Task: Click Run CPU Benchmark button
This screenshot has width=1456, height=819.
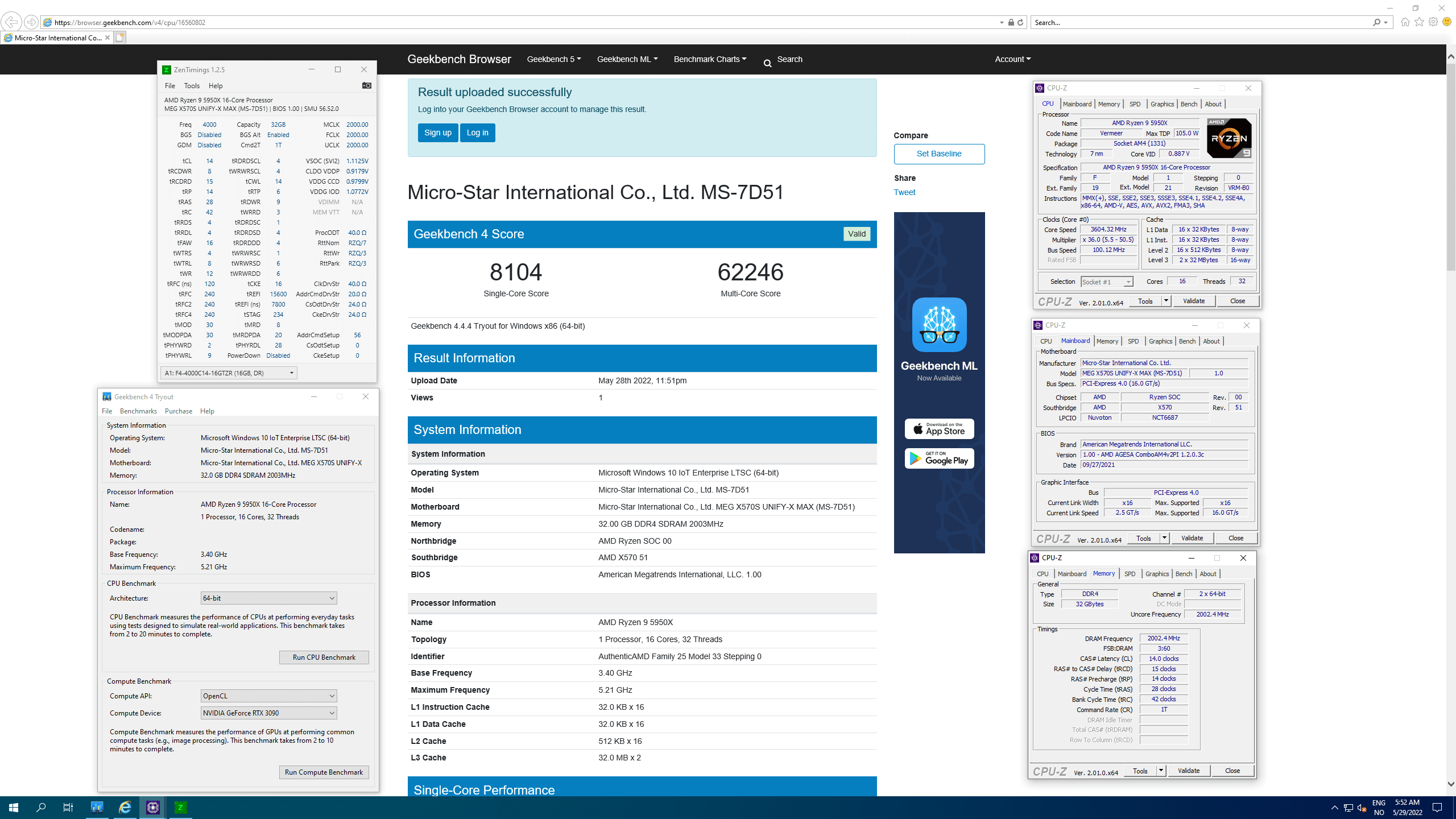Action: (x=324, y=657)
